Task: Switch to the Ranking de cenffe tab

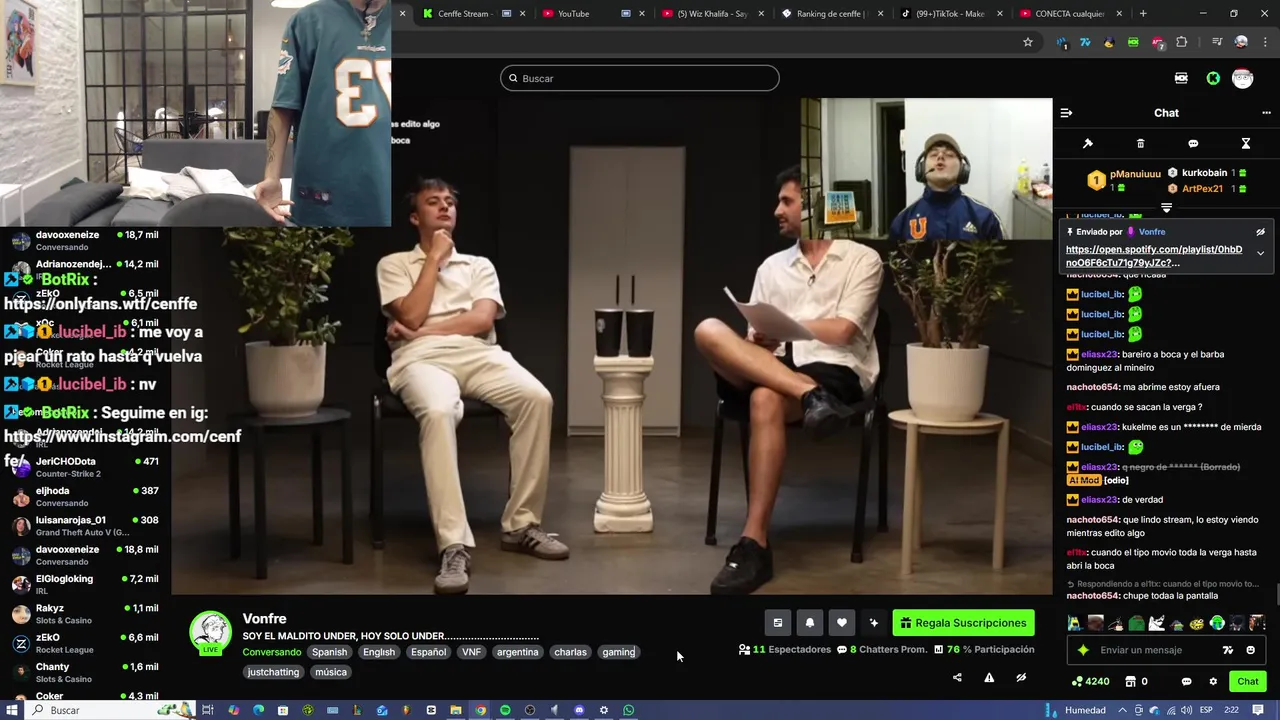Action: (830, 14)
